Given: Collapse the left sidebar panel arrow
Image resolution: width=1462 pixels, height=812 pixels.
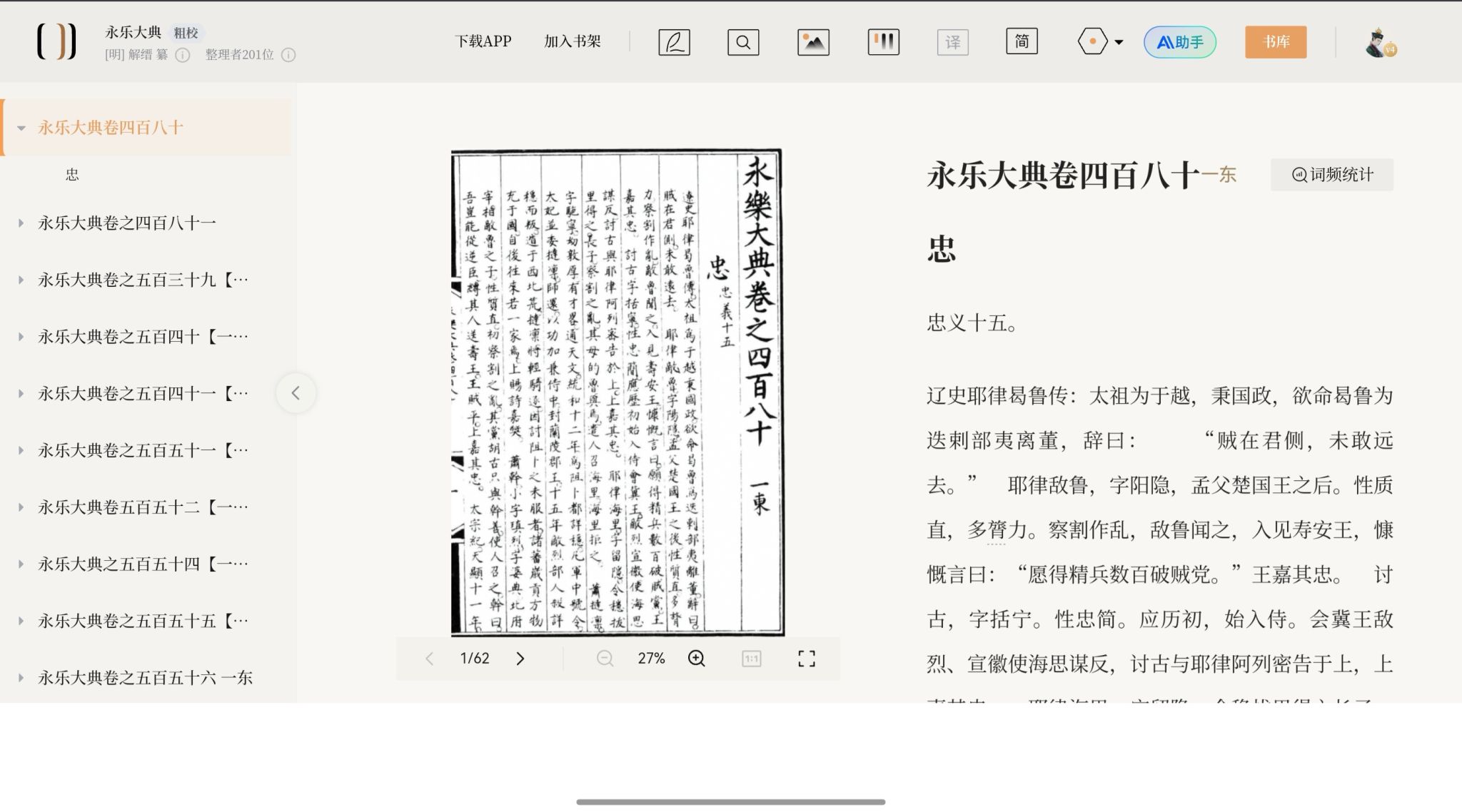Looking at the screenshot, I should click(296, 392).
